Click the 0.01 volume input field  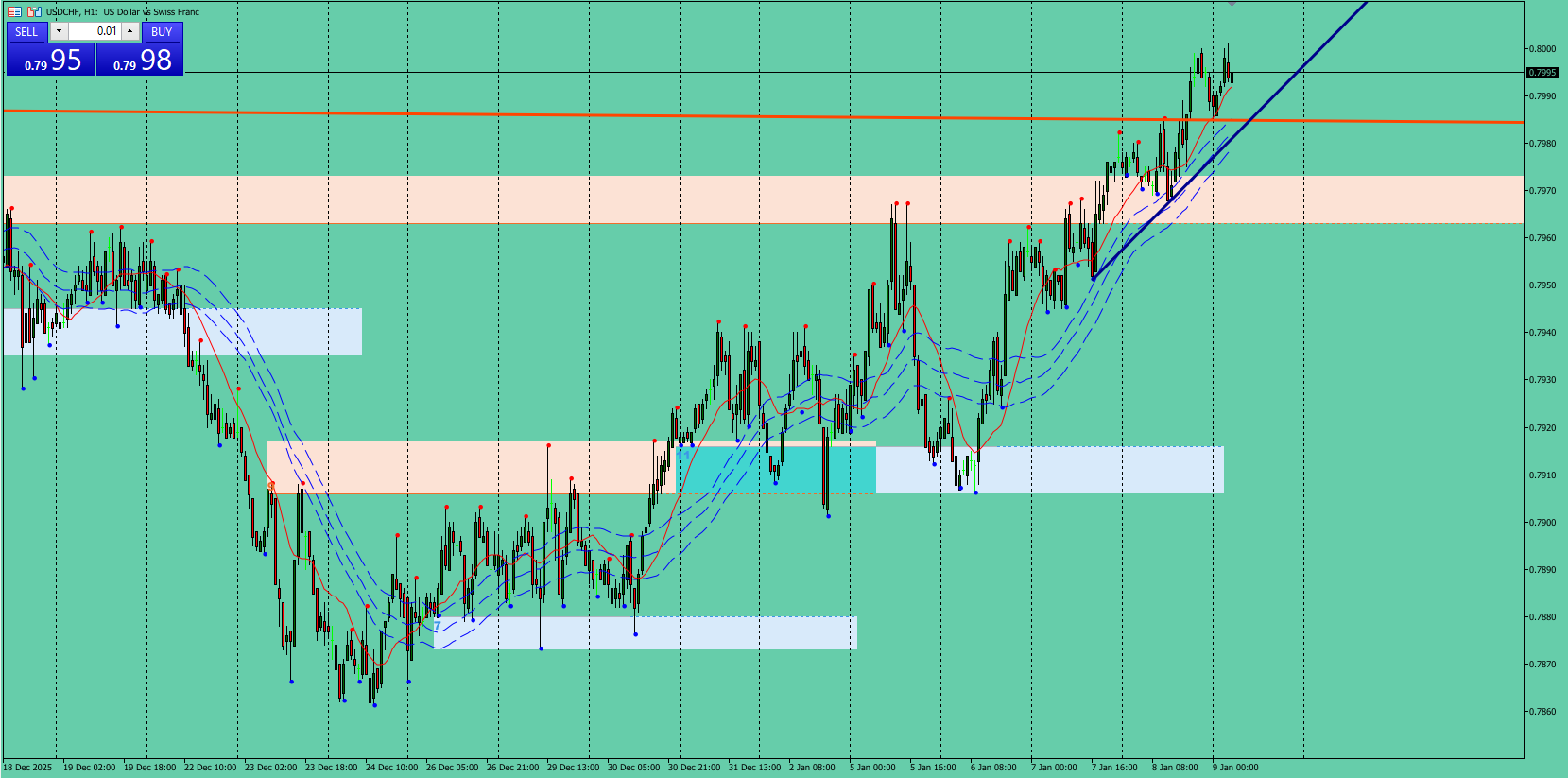[95, 31]
